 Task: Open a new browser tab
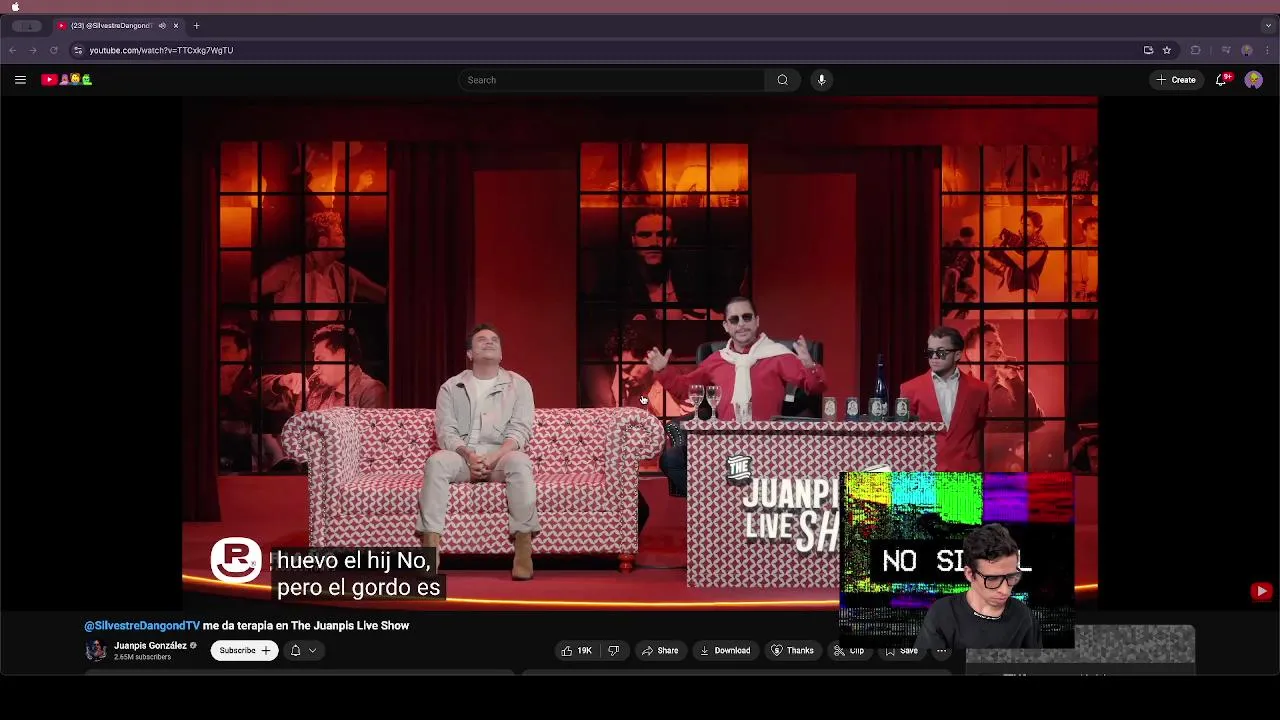coord(196,25)
